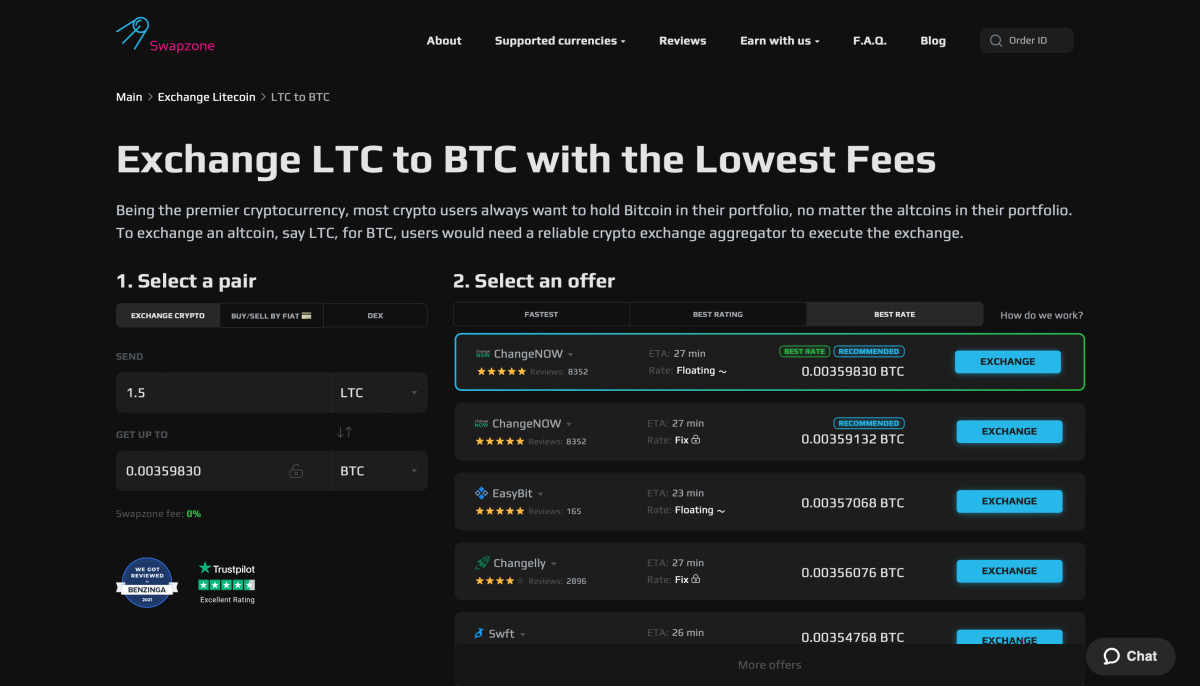Select the FASTEST sorting tab
Image resolution: width=1200 pixels, height=686 pixels.
pyautogui.click(x=541, y=313)
